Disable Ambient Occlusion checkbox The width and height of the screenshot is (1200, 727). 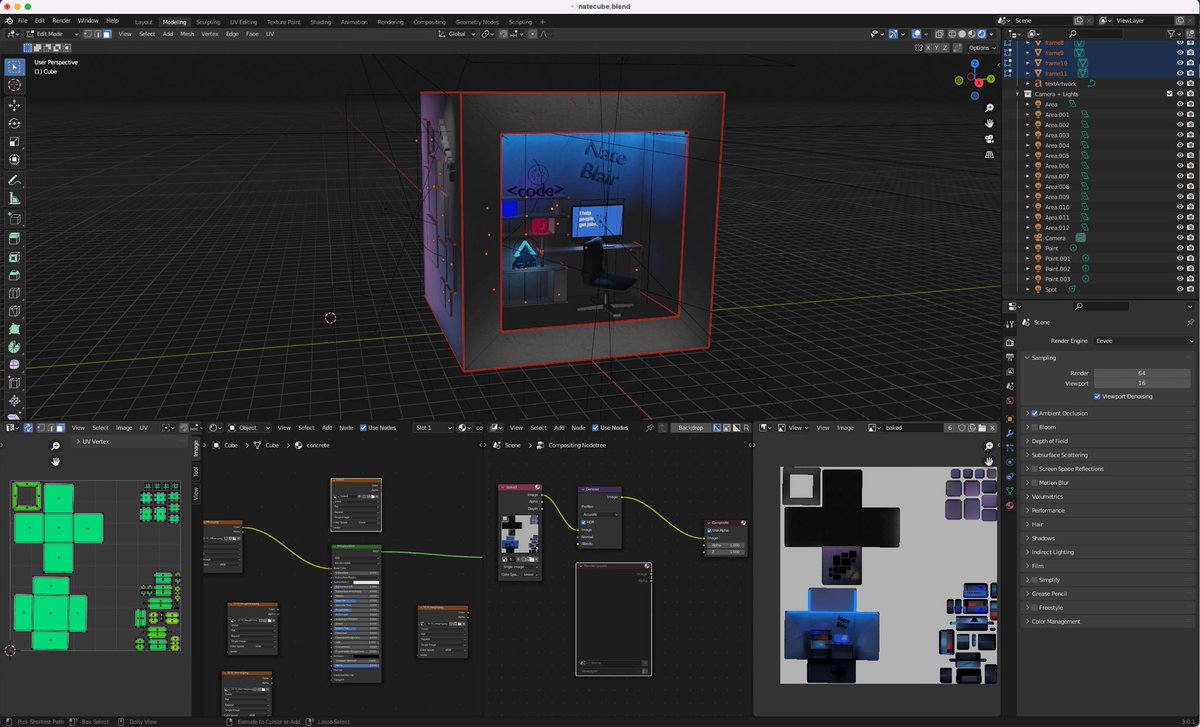click(x=1035, y=413)
